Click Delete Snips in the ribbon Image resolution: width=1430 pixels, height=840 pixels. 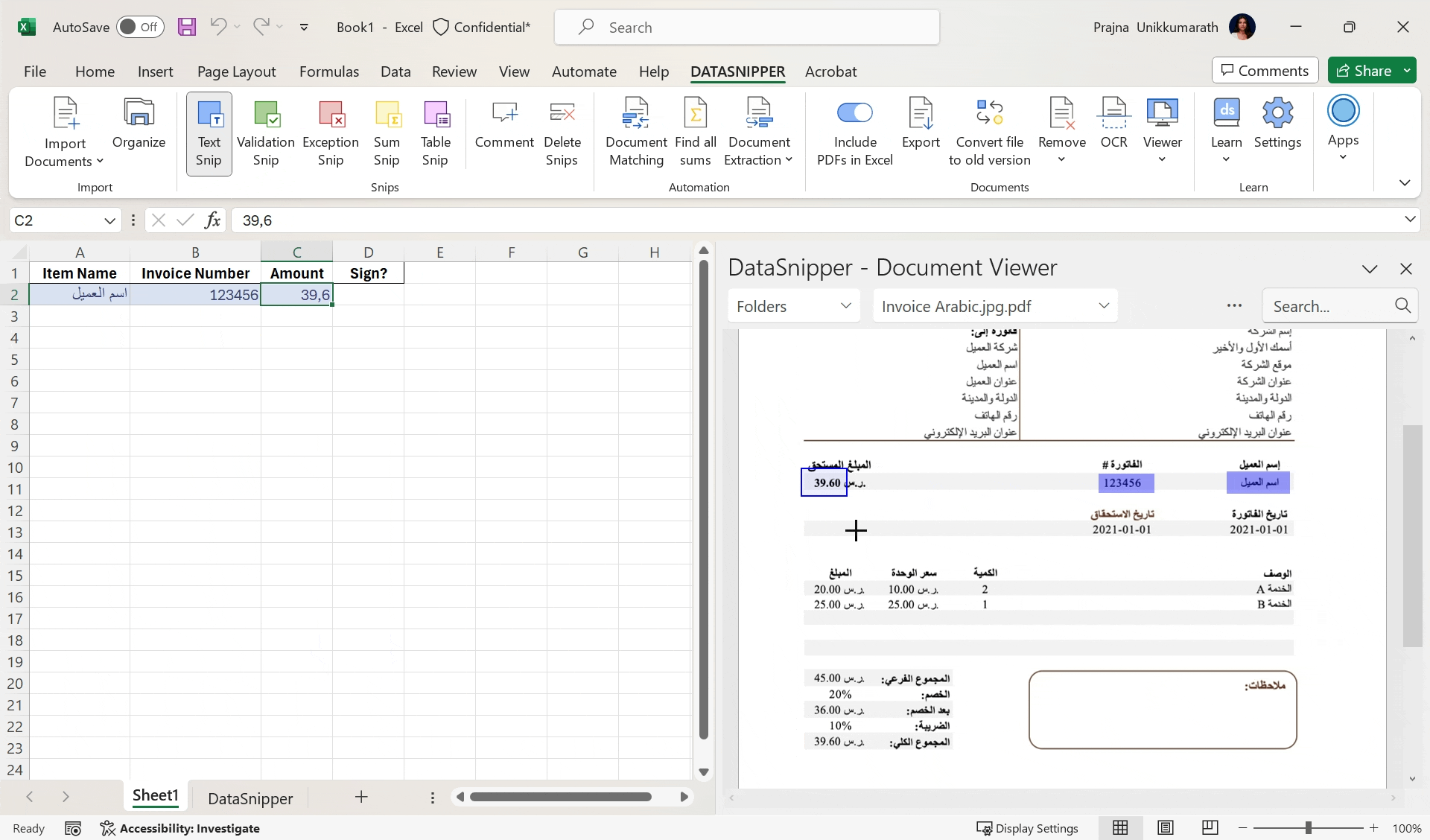click(562, 133)
